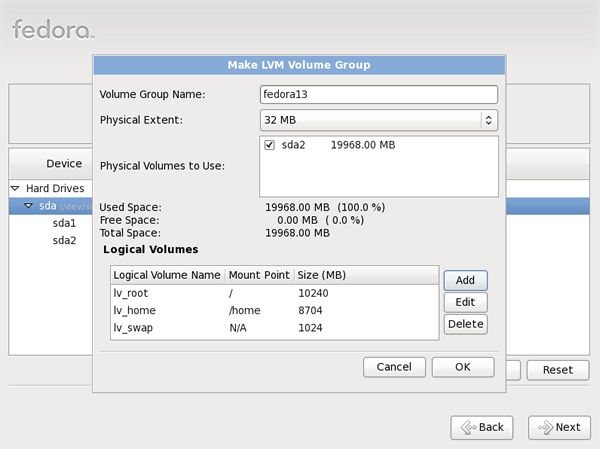Confirm the dialog with OK

[463, 367]
